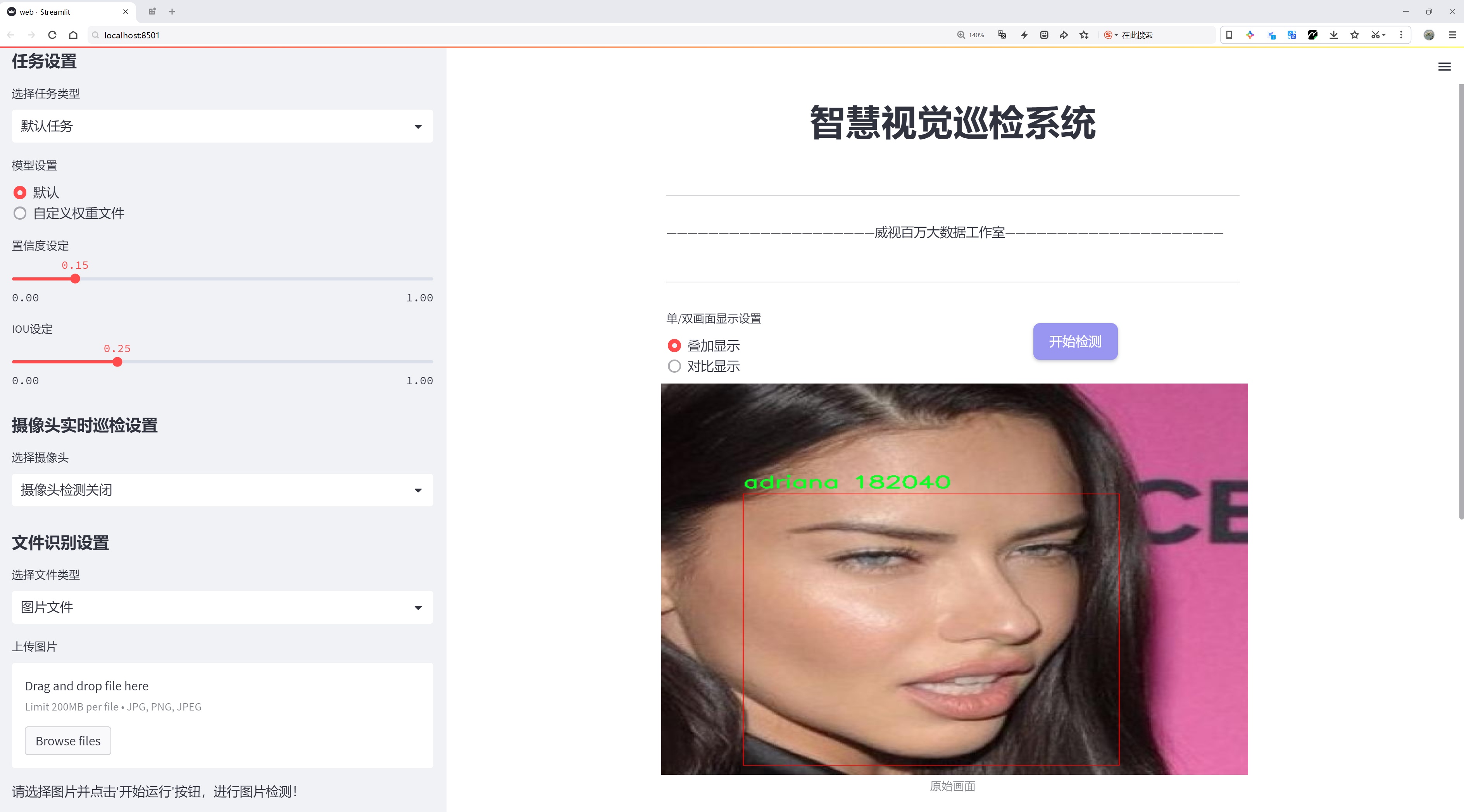Click the browser back arrow

[11, 35]
